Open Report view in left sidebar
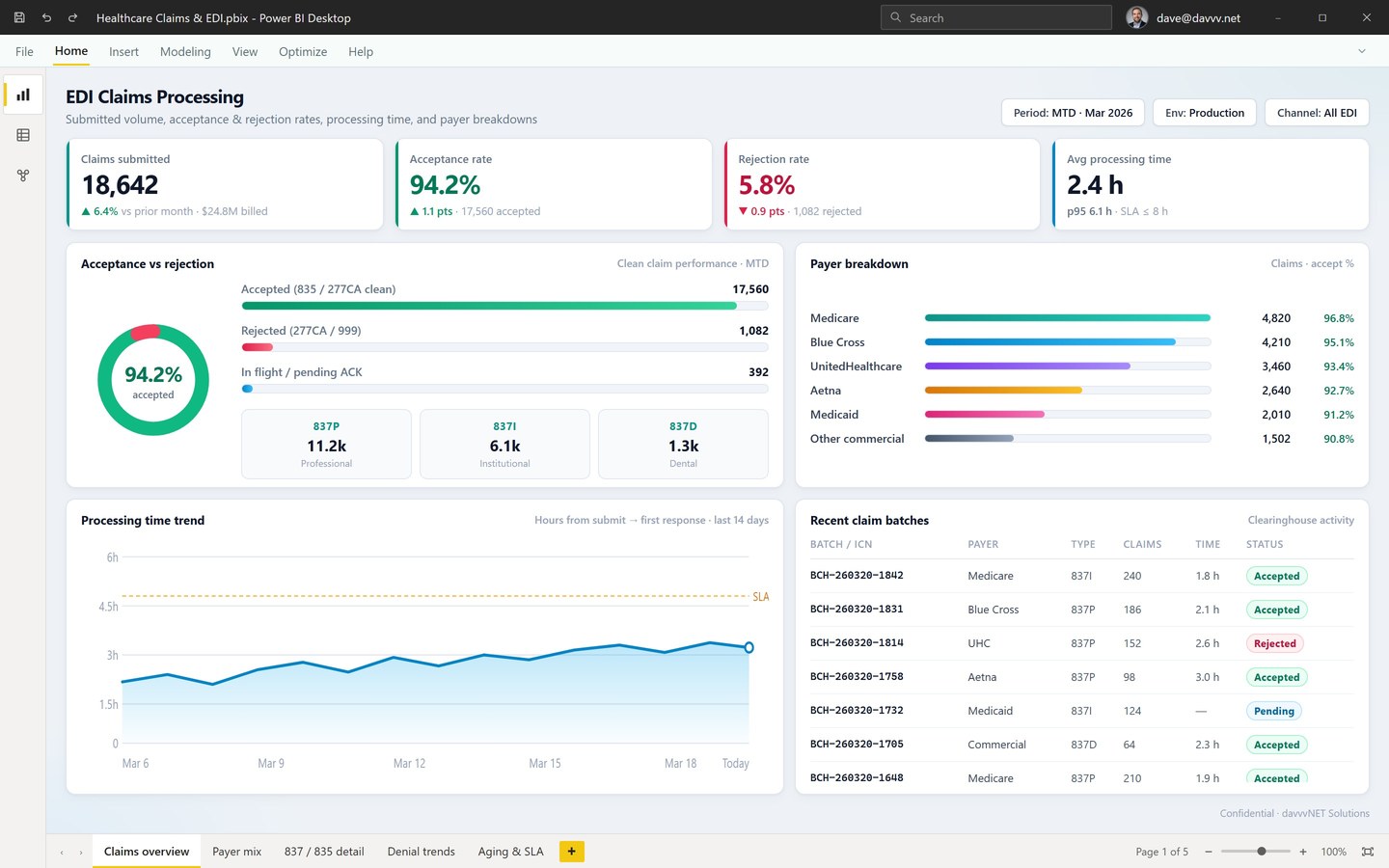The height and width of the screenshot is (868, 1389). pos(23,95)
